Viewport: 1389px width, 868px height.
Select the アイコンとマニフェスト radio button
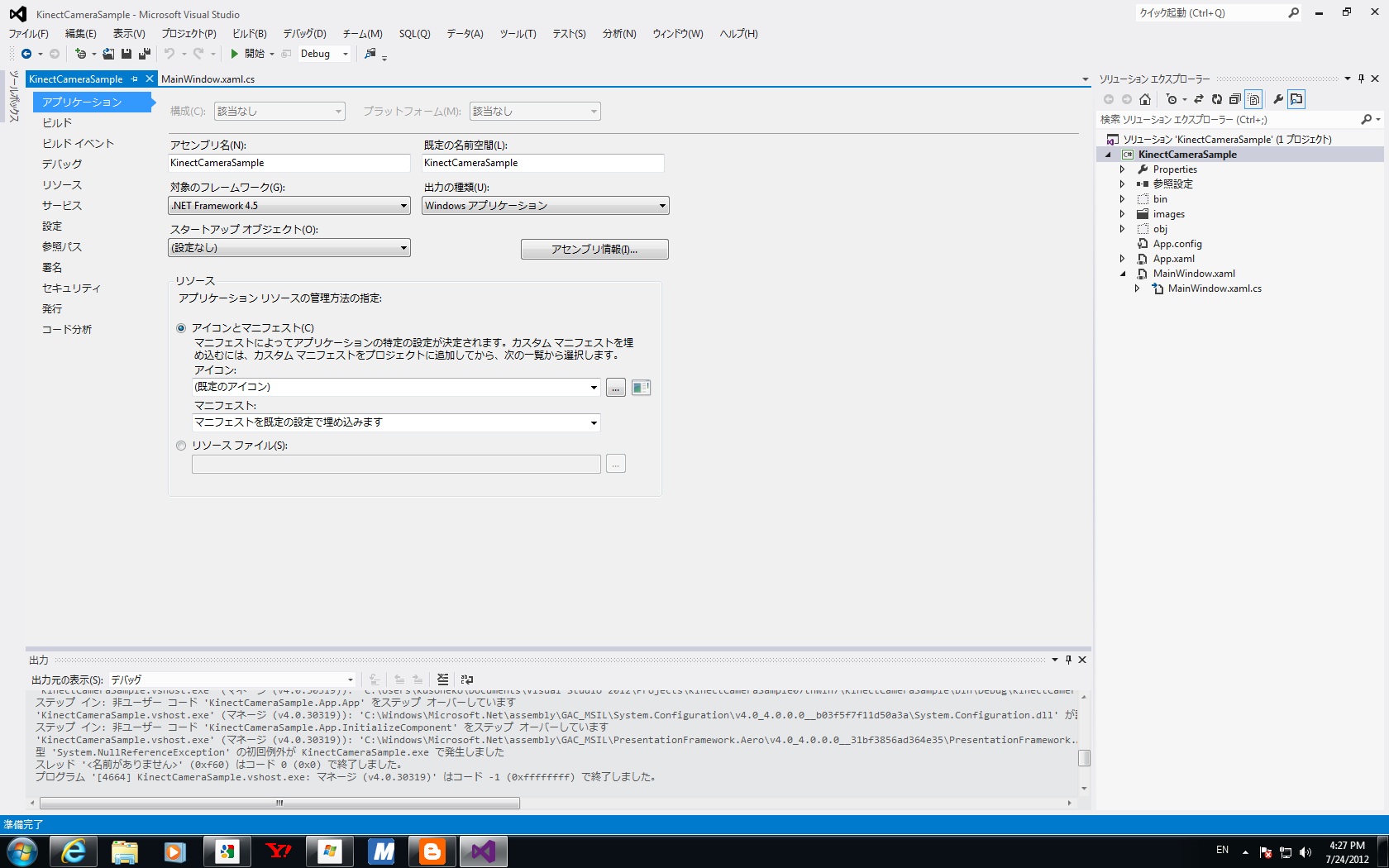181,328
